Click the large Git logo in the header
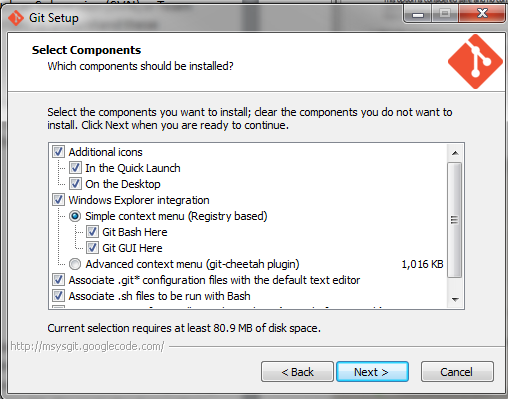 pos(475,62)
